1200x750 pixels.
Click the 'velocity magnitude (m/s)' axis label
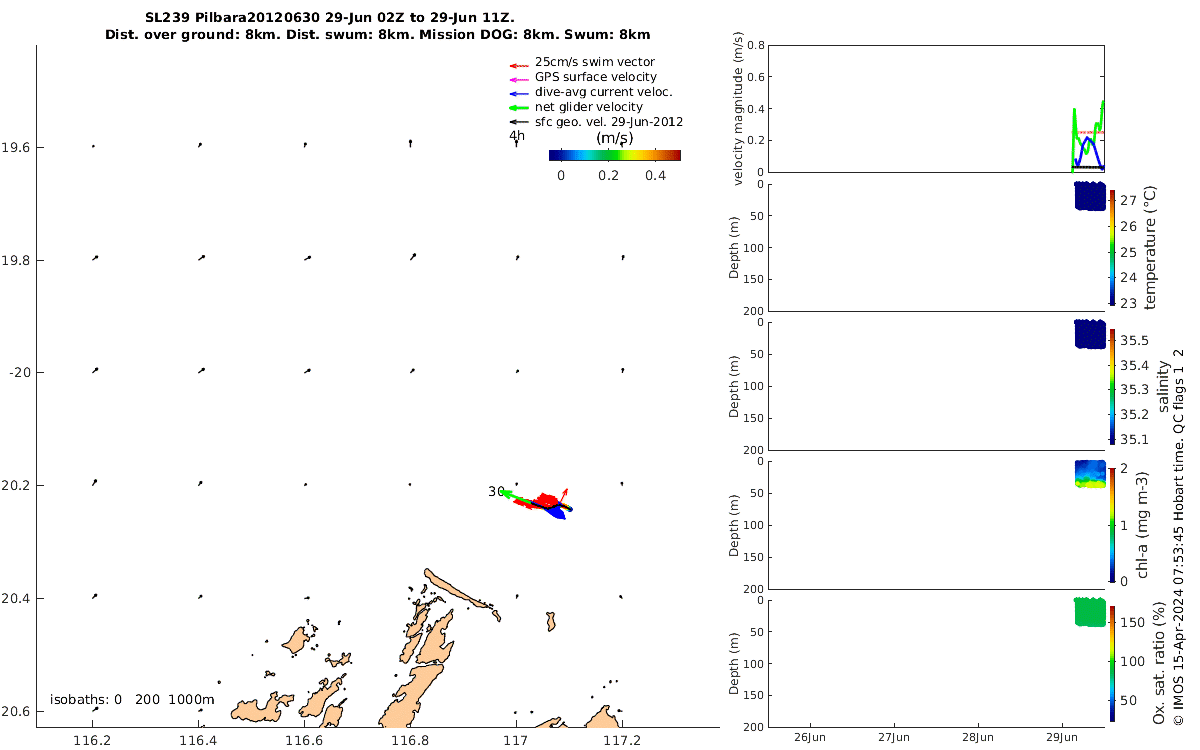[x=740, y=109]
